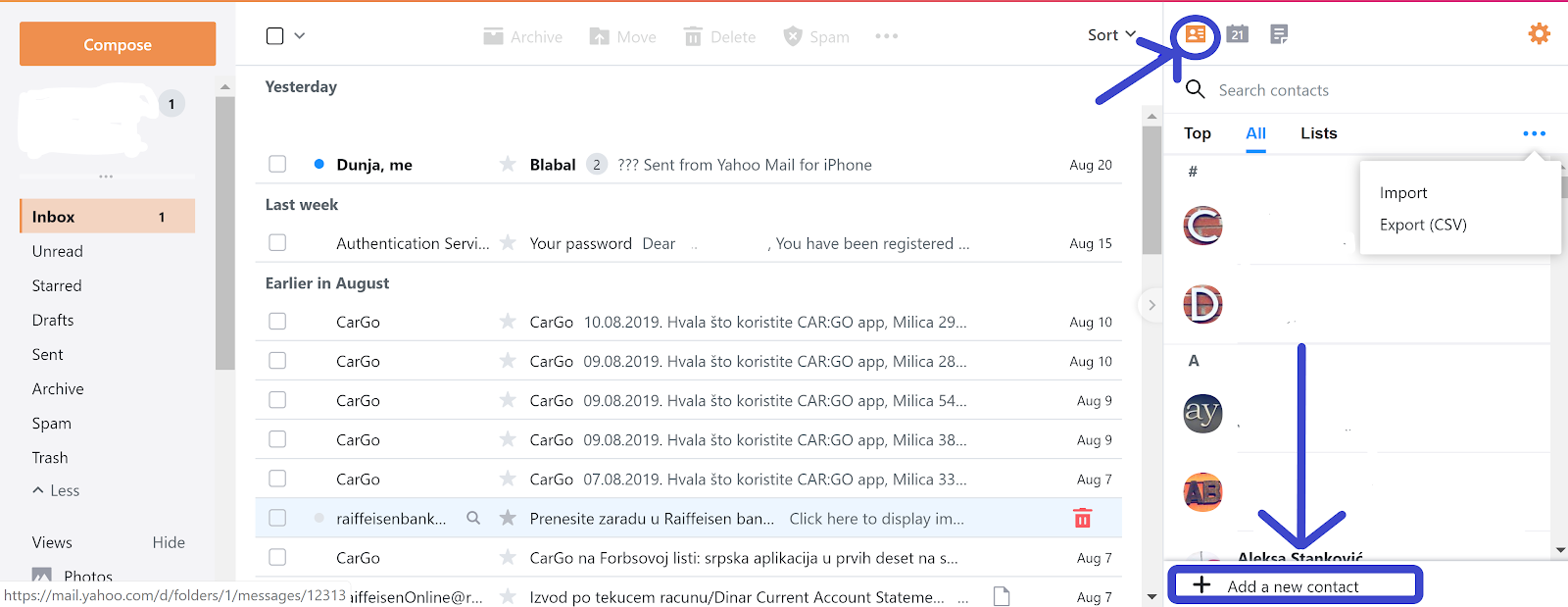Expand the select-all chevron menu

pyautogui.click(x=299, y=34)
